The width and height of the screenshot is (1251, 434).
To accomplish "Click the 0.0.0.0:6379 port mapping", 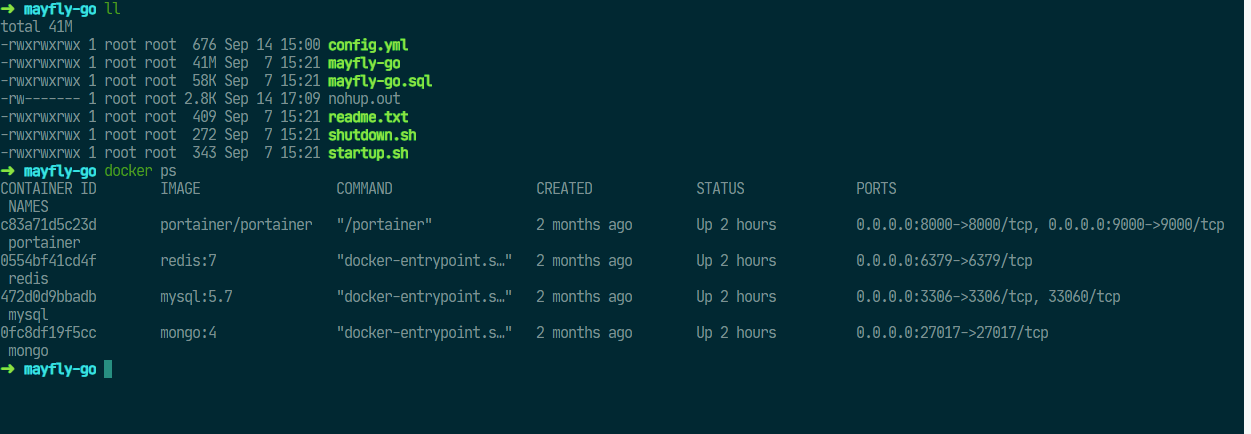I will (x=944, y=260).
